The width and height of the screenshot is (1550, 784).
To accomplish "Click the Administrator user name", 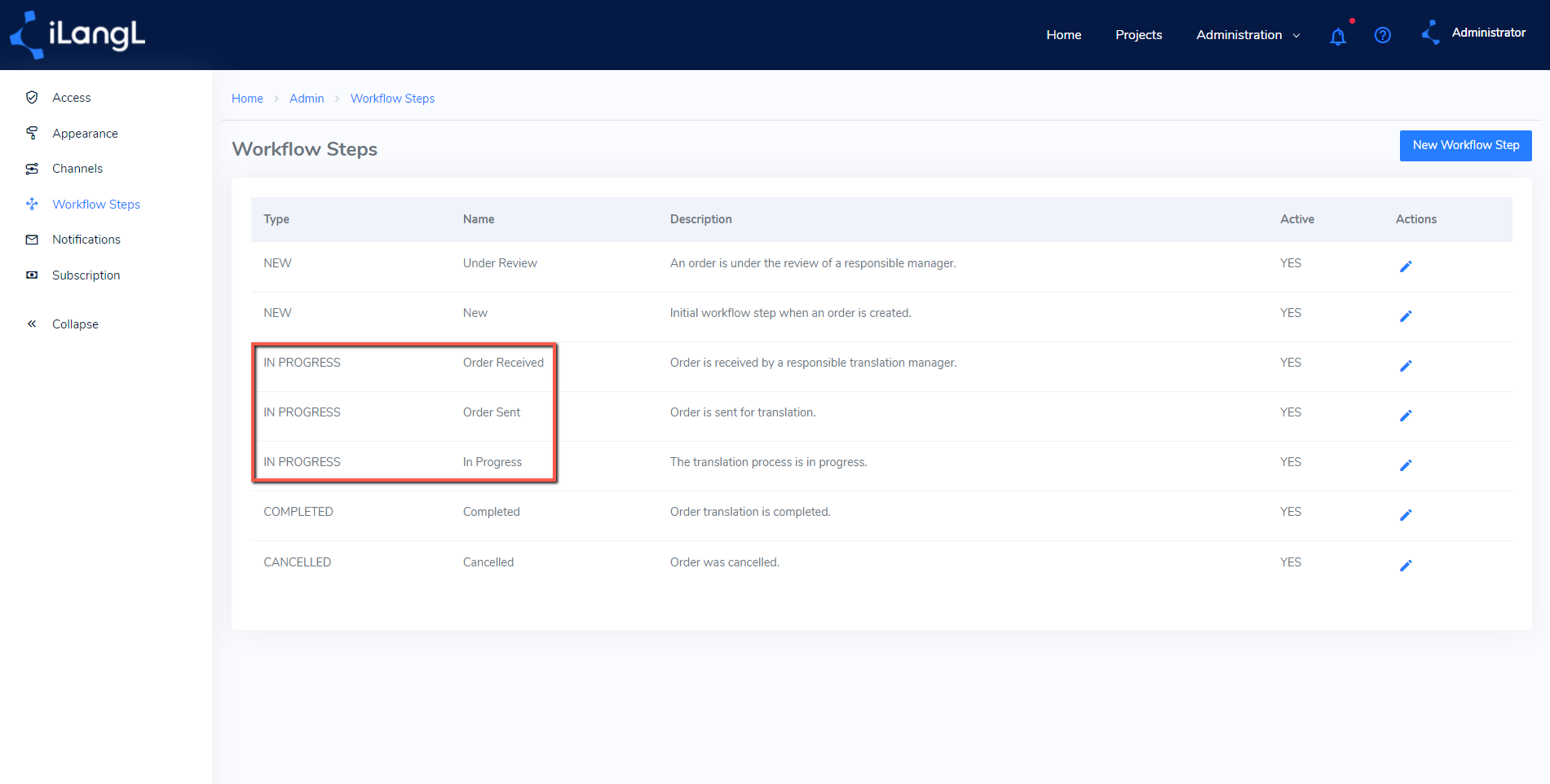I will pyautogui.click(x=1489, y=33).
